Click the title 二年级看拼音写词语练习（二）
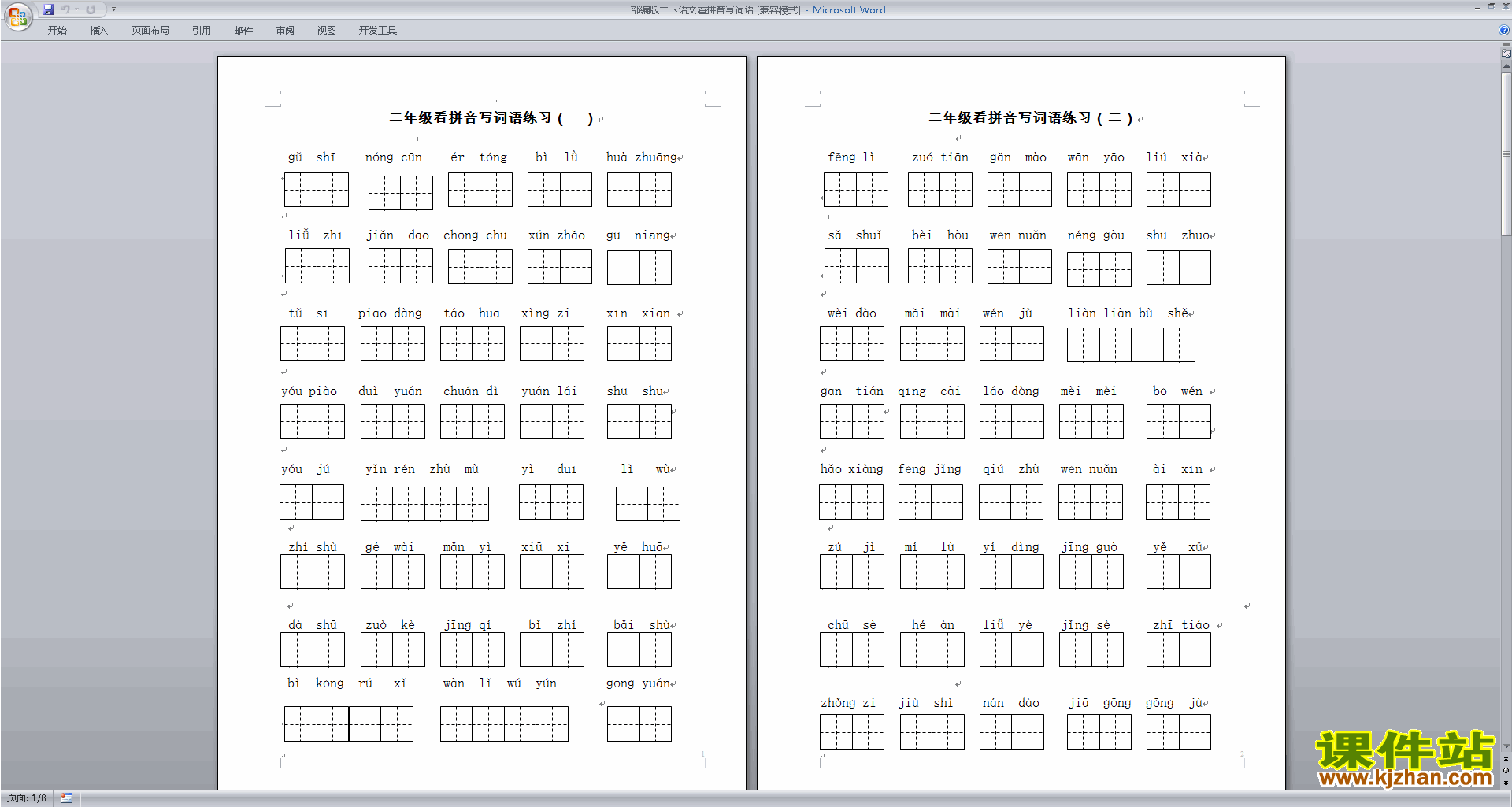Image resolution: width=1512 pixels, height=807 pixels. (1031, 118)
